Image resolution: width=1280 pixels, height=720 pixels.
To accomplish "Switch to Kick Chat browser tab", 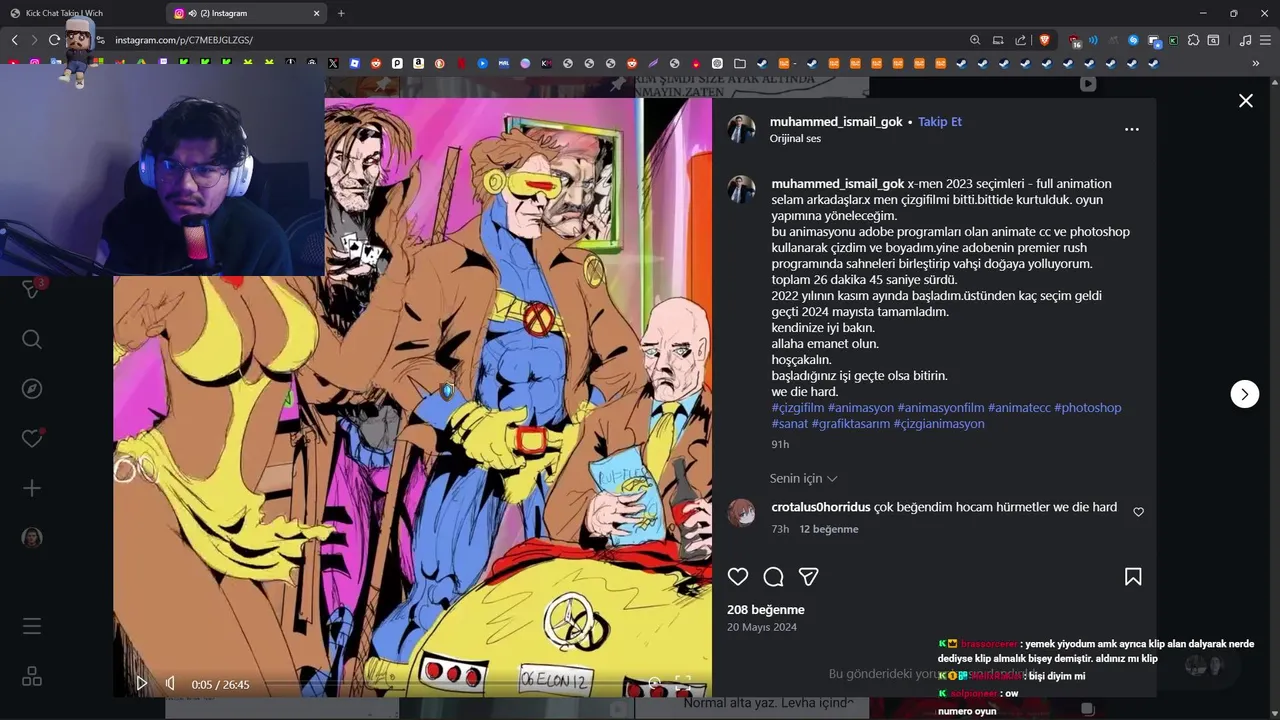I will (x=82, y=13).
